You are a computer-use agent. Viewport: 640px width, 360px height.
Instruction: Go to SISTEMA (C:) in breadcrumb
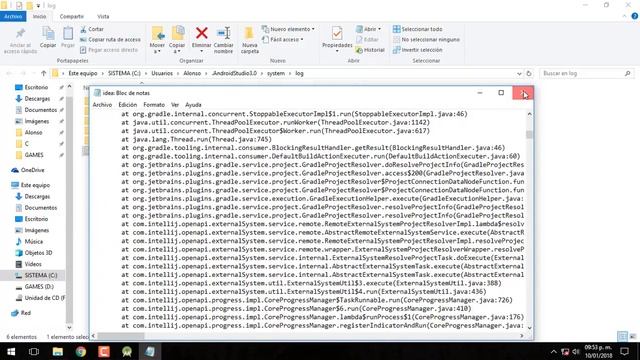click(124, 73)
